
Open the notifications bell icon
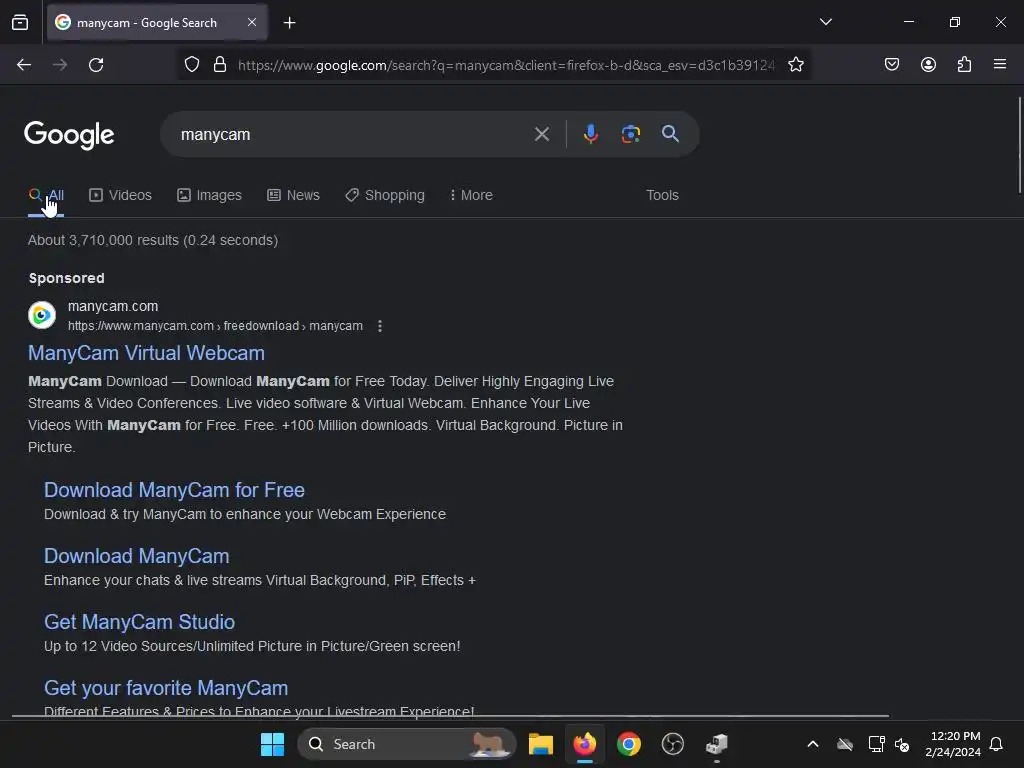pyautogui.click(x=997, y=744)
